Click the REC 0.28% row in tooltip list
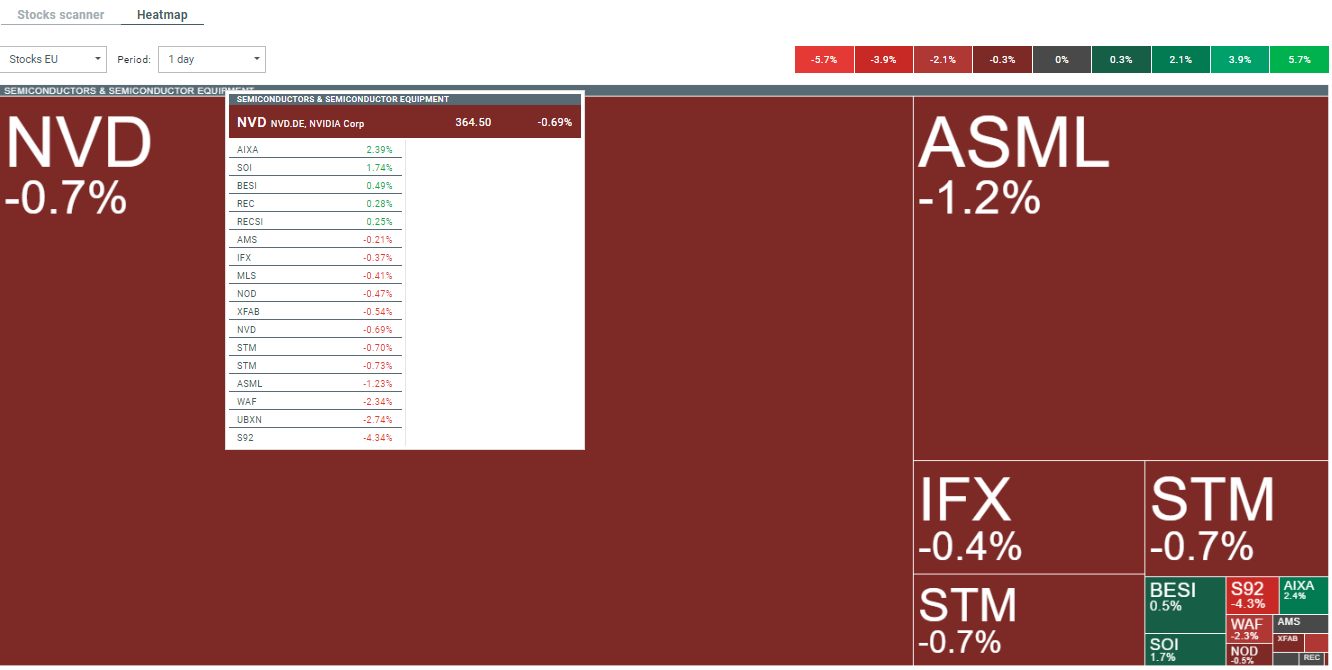1332x670 pixels. [x=315, y=203]
